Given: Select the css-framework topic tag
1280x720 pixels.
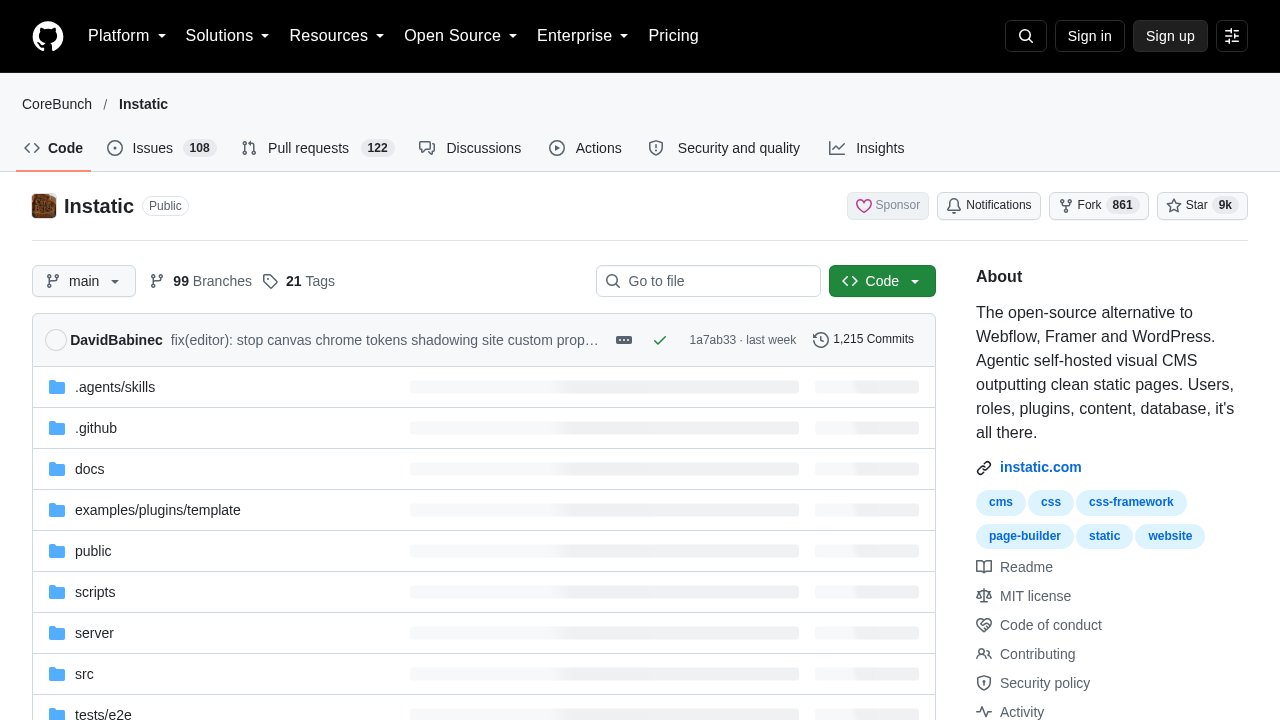Looking at the screenshot, I should (1131, 503).
